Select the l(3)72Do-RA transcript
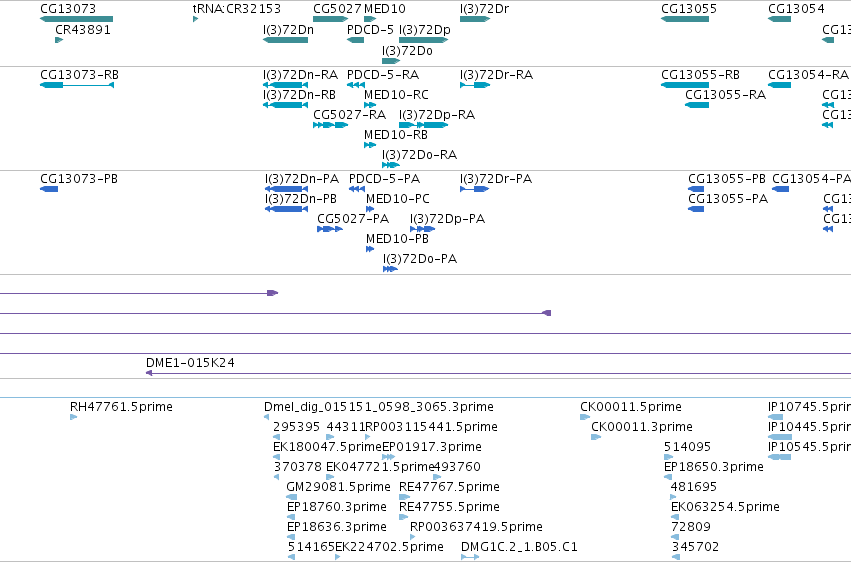Viewport: 851px width, 562px height. click(x=391, y=165)
